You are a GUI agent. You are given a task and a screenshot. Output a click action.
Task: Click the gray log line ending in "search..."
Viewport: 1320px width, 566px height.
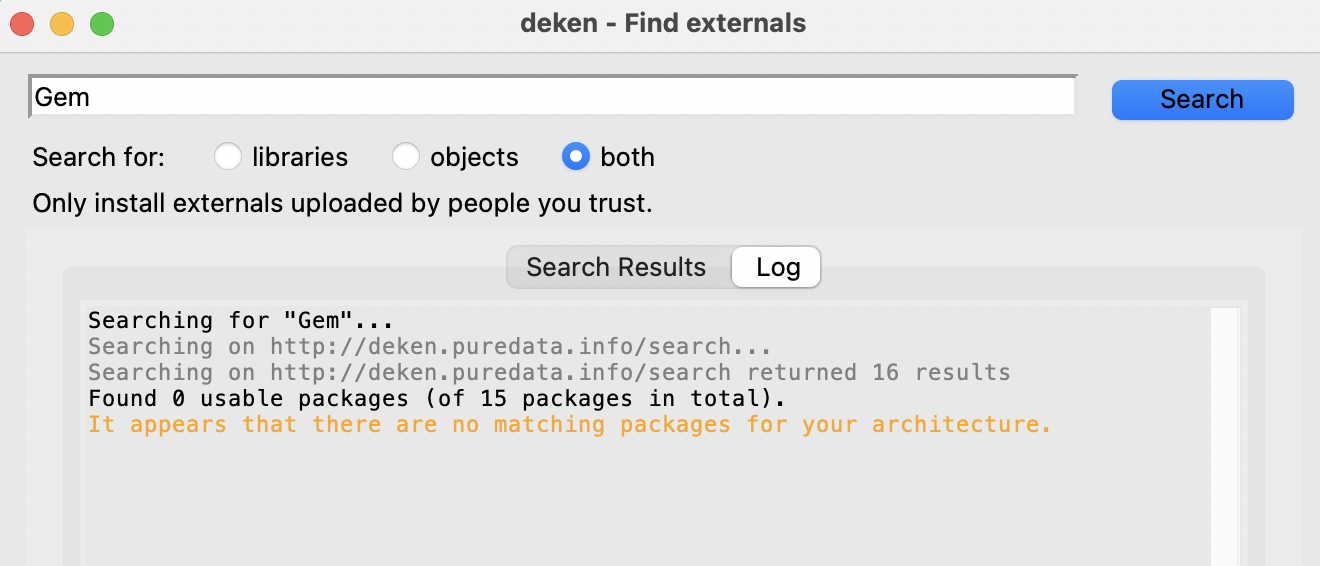click(429, 346)
